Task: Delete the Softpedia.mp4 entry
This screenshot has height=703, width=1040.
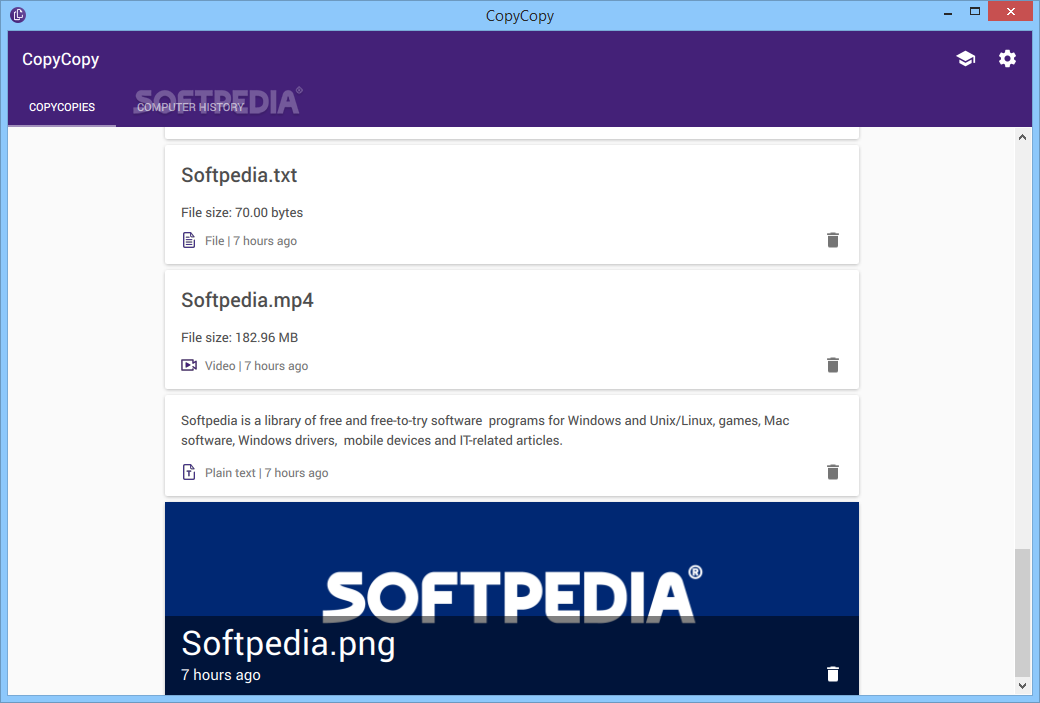Action: pyautogui.click(x=832, y=365)
